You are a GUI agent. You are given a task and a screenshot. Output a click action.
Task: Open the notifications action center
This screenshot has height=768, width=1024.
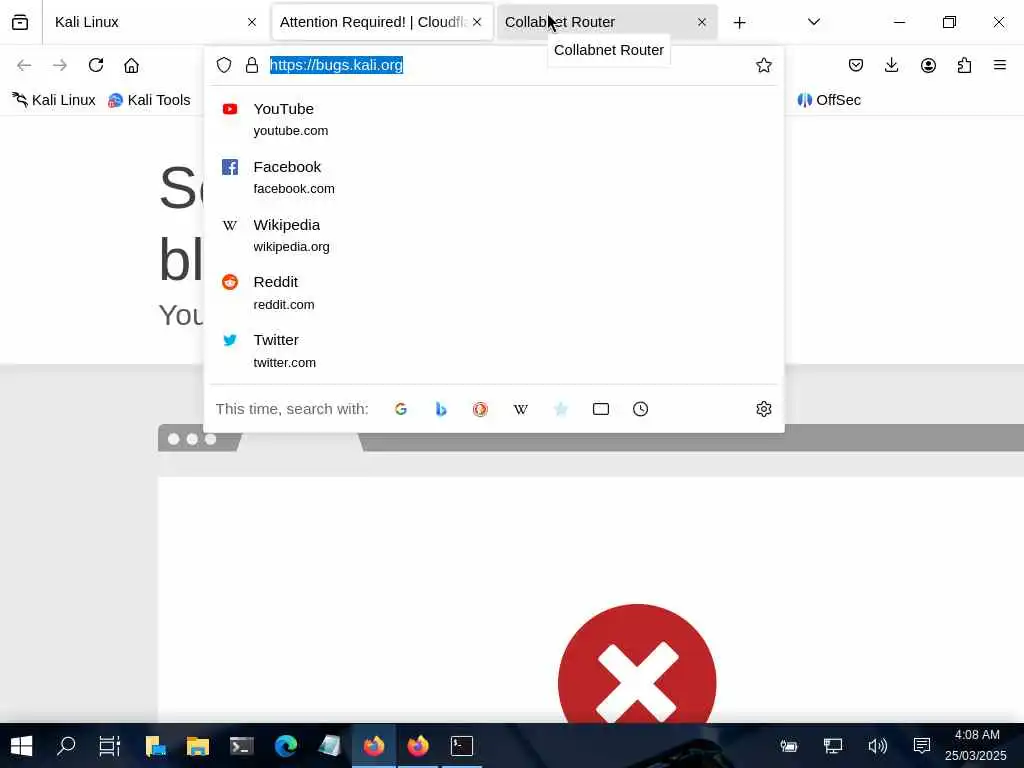click(921, 746)
